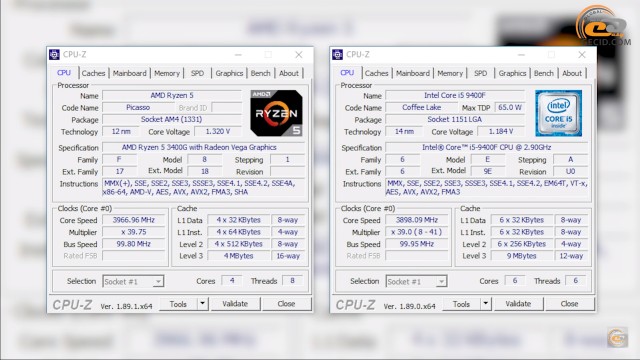640x360 pixels.
Task: Open Socket #1 selection dropdown in right window
Action: (x=416, y=281)
